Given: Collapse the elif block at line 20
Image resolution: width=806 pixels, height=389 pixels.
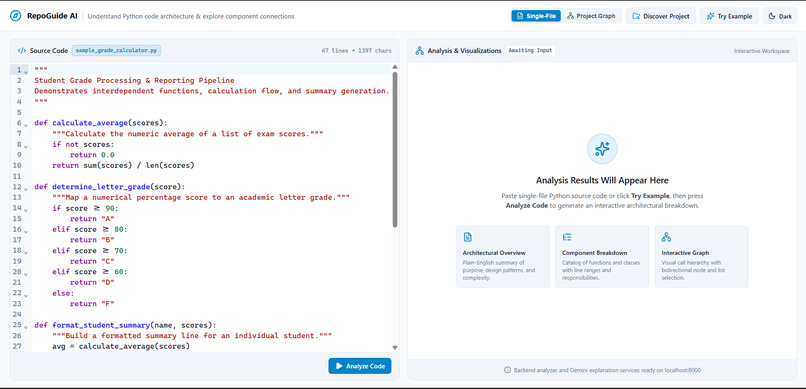Looking at the screenshot, I should (x=26, y=273).
